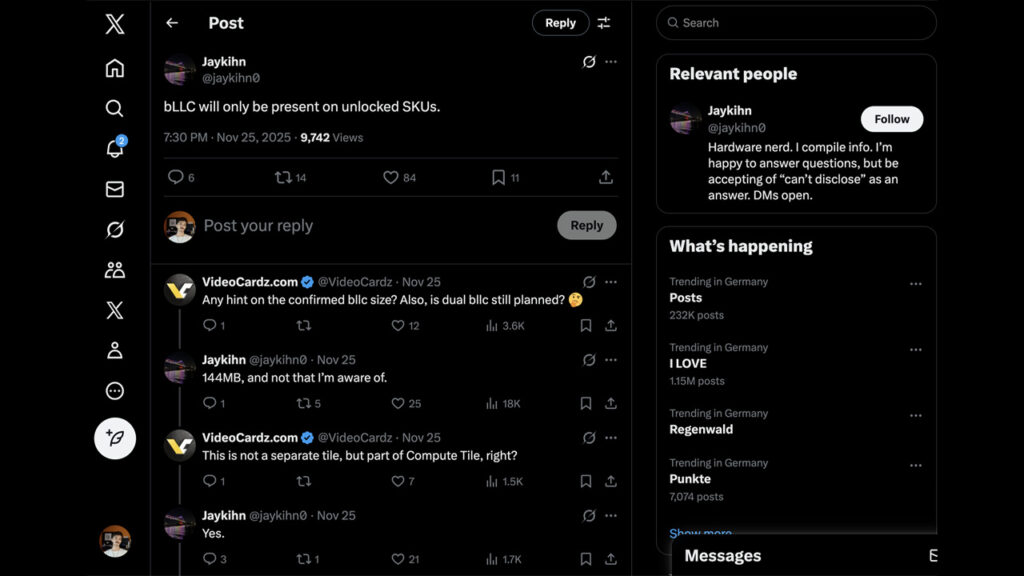Click the compose post feather button
1024x576 pixels.
pos(115,438)
